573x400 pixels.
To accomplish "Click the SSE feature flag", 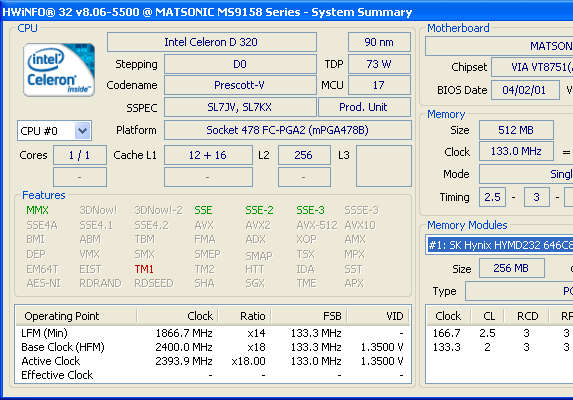I will click(x=203, y=210).
